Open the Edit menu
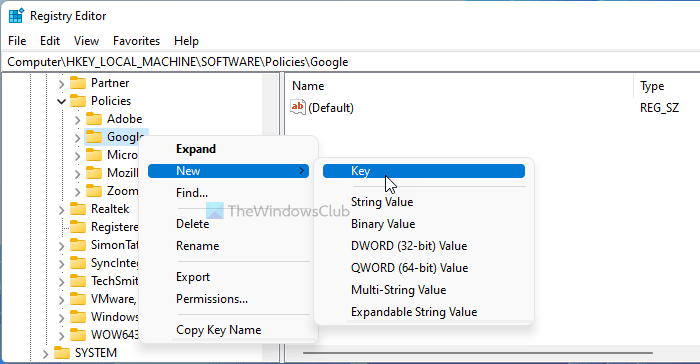The height and width of the screenshot is (364, 700). click(x=50, y=41)
